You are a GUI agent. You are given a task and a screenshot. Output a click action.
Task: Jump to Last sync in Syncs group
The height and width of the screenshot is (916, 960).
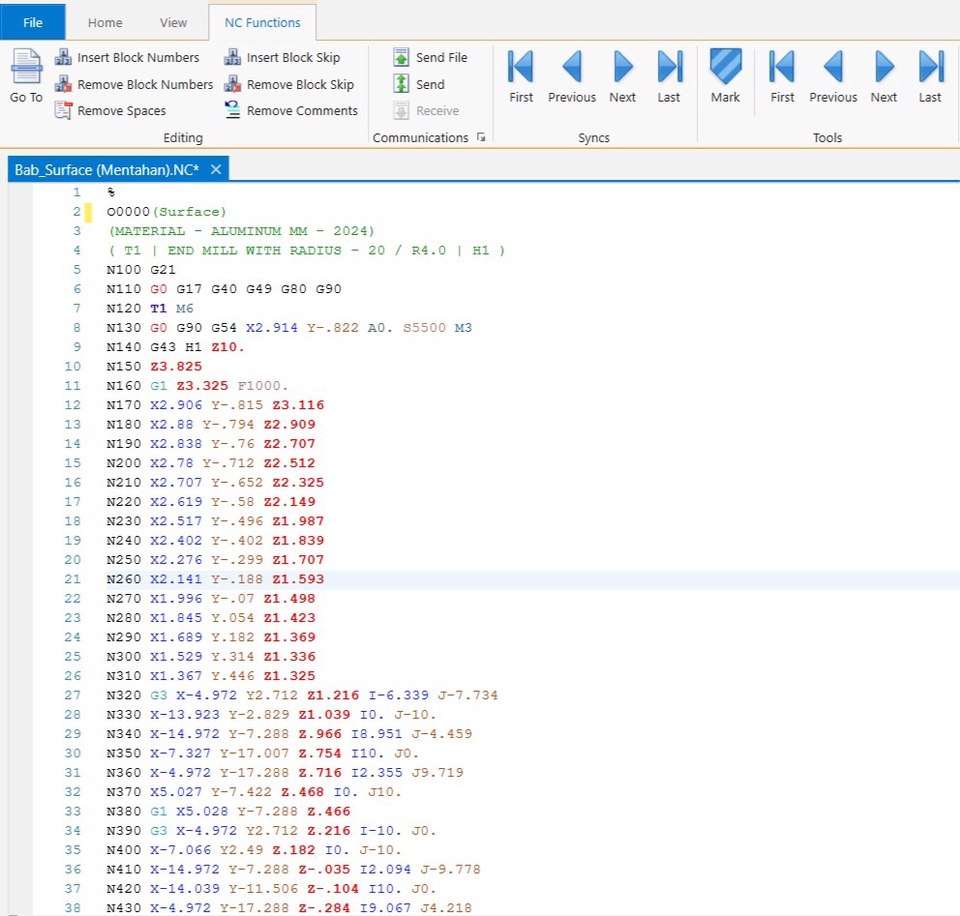click(669, 76)
